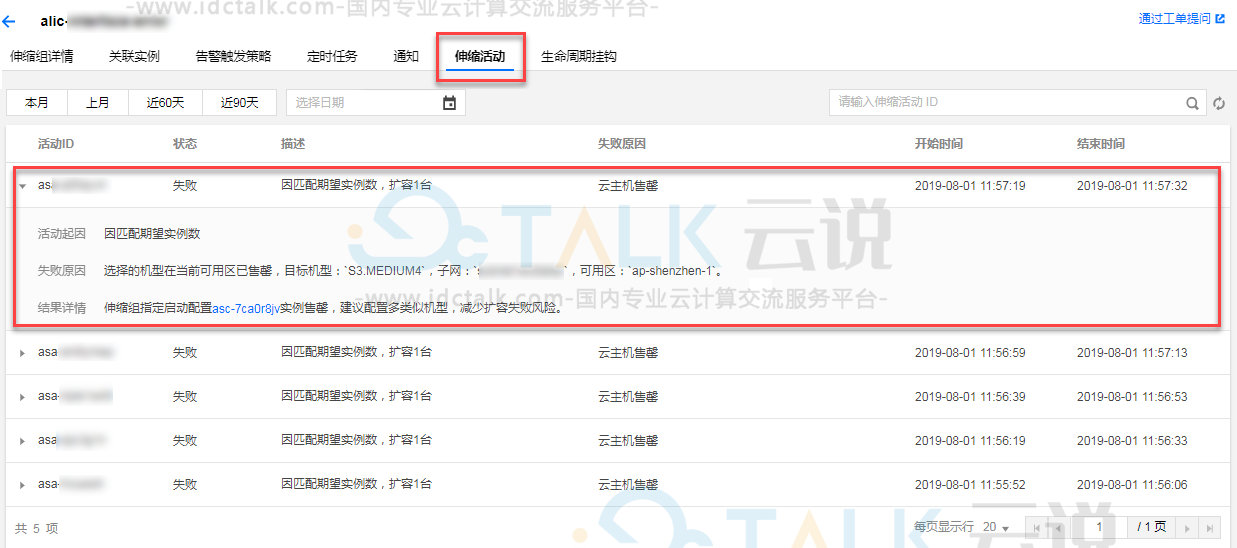Click the 结果详情 label in expanded details
This screenshot has width=1237, height=548.
[62, 308]
